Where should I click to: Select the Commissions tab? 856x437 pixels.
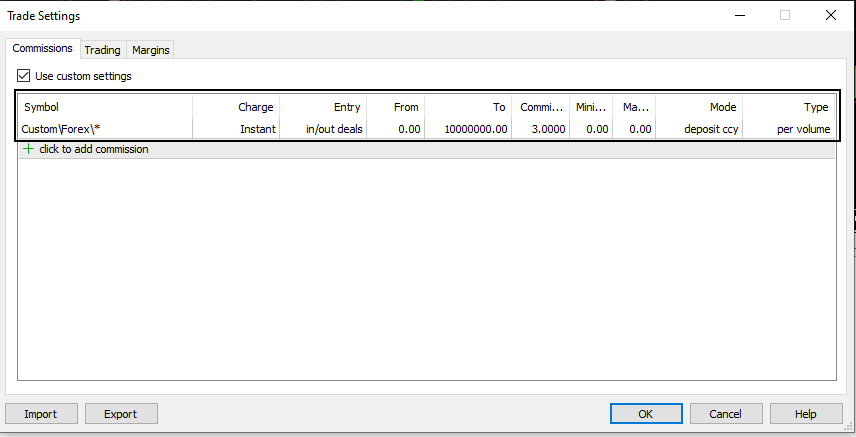point(43,49)
